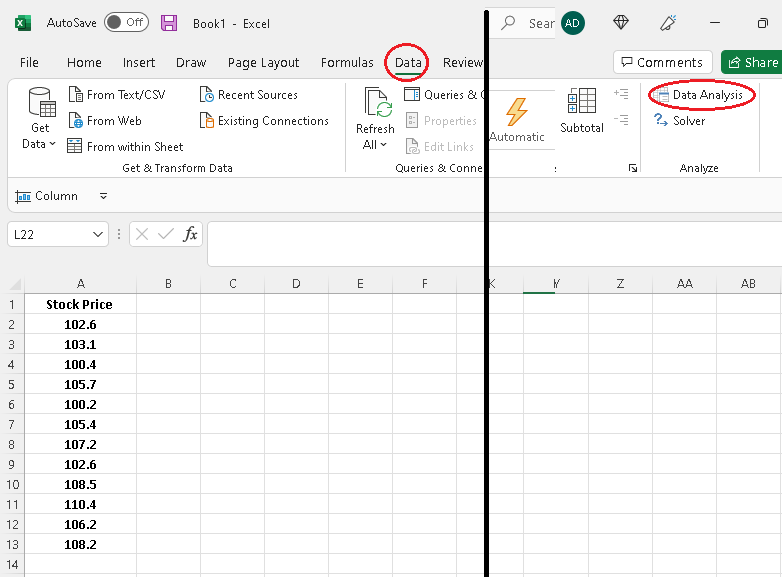Click the Save floppy disk icon
Viewport: 782px width, 577px height.
click(169, 23)
